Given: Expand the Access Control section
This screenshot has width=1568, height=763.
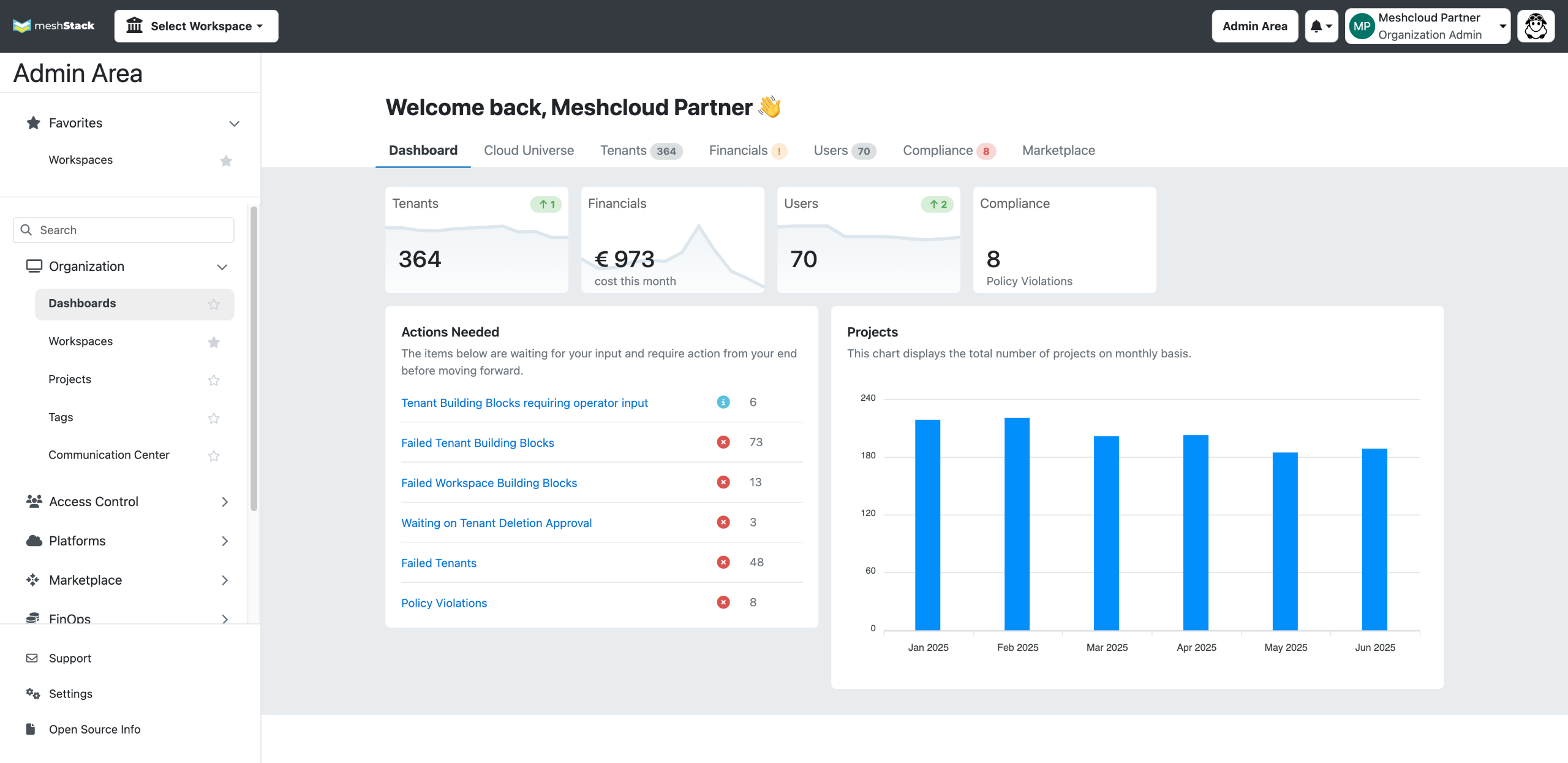Looking at the screenshot, I should (x=225, y=502).
